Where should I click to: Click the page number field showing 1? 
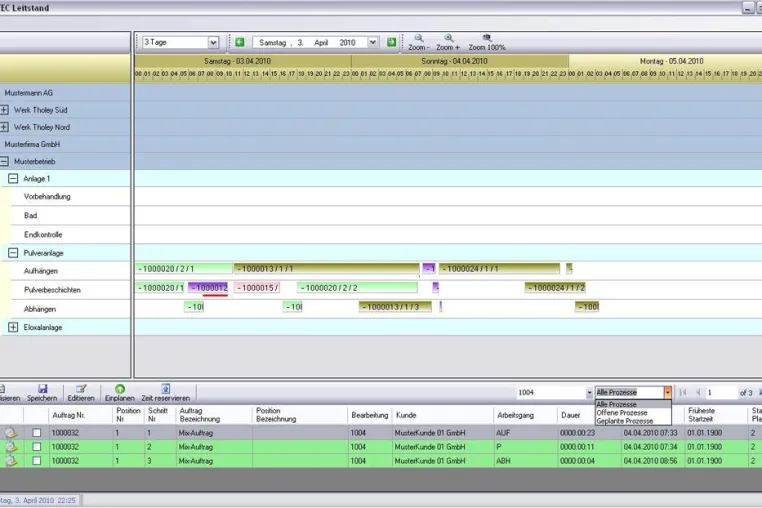click(720, 392)
